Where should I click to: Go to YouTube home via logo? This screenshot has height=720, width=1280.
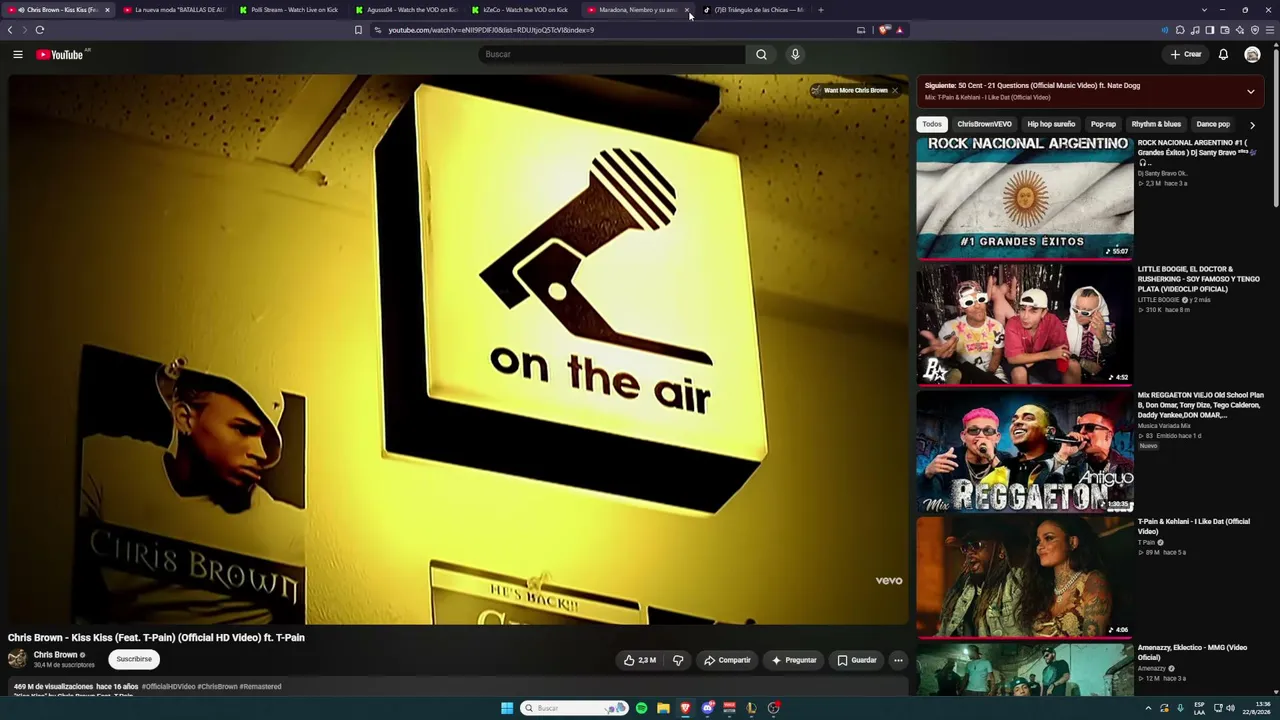click(60, 54)
